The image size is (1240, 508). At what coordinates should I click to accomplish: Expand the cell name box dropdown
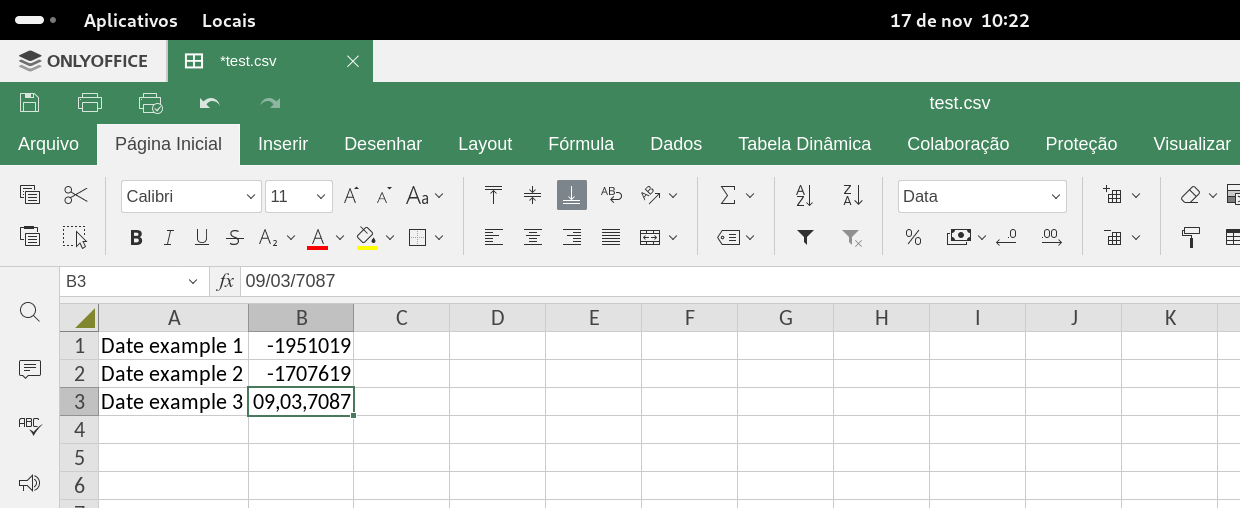193,282
